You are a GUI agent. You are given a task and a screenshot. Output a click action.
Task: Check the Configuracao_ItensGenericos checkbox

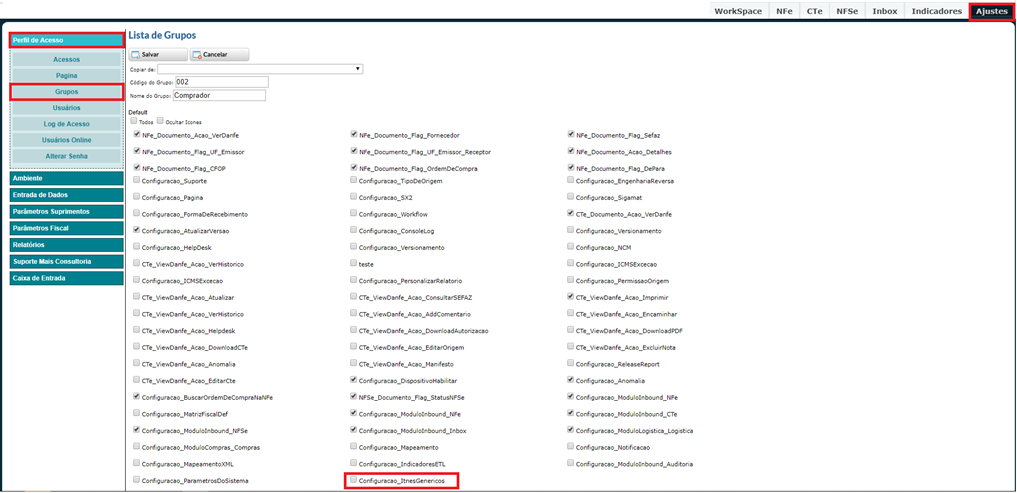(354, 480)
